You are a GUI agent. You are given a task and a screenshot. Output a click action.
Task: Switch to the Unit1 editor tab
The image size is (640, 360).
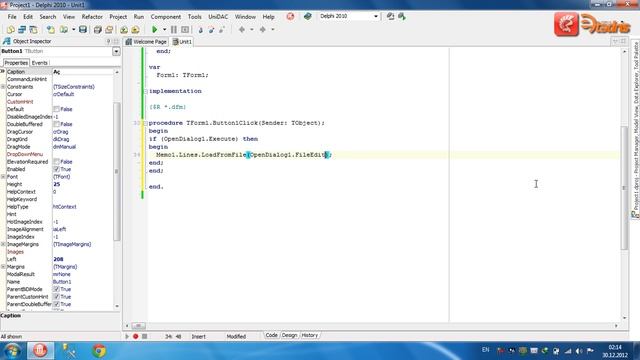pyautogui.click(x=182, y=42)
